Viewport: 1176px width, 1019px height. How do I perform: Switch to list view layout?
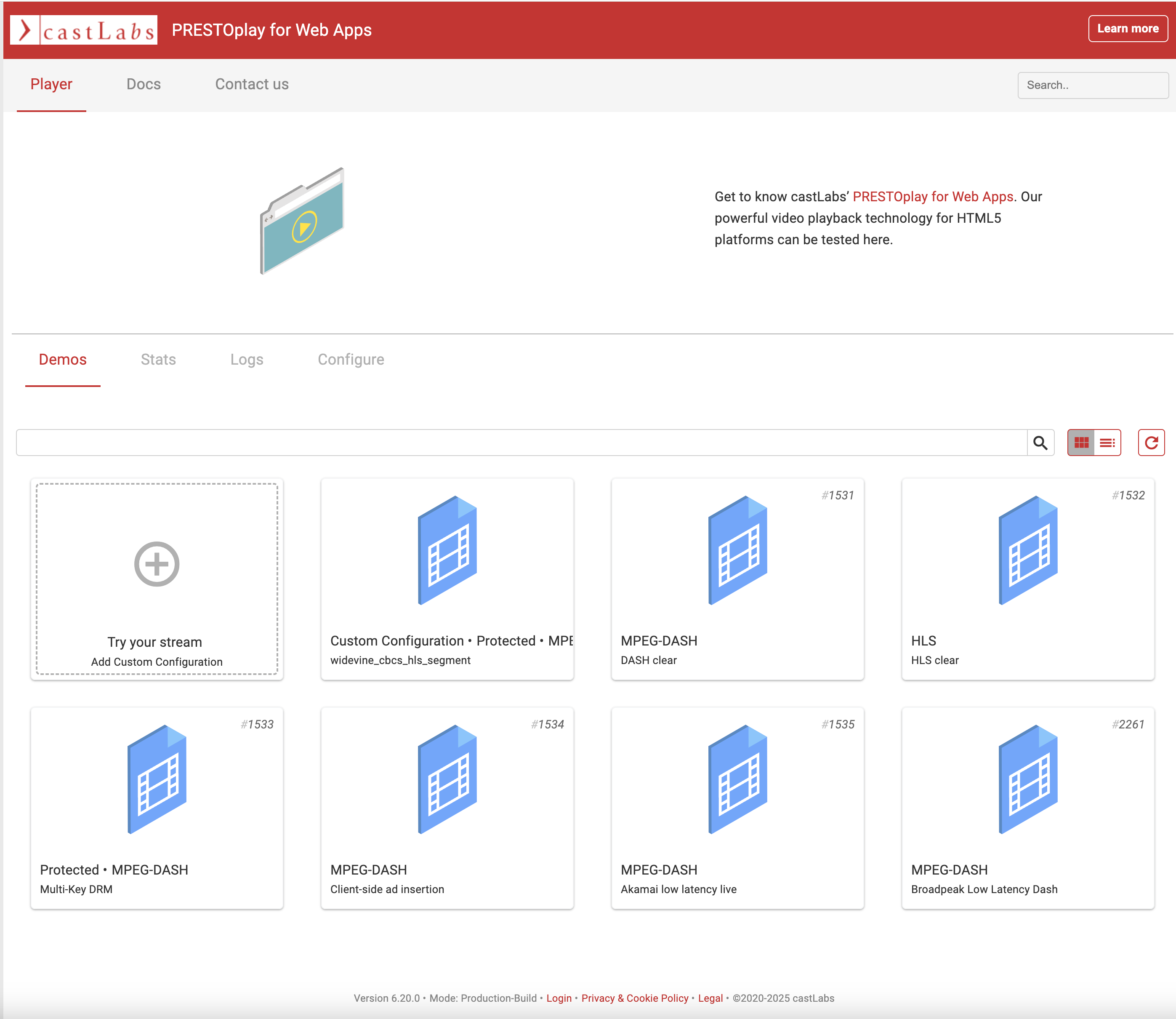(1107, 443)
